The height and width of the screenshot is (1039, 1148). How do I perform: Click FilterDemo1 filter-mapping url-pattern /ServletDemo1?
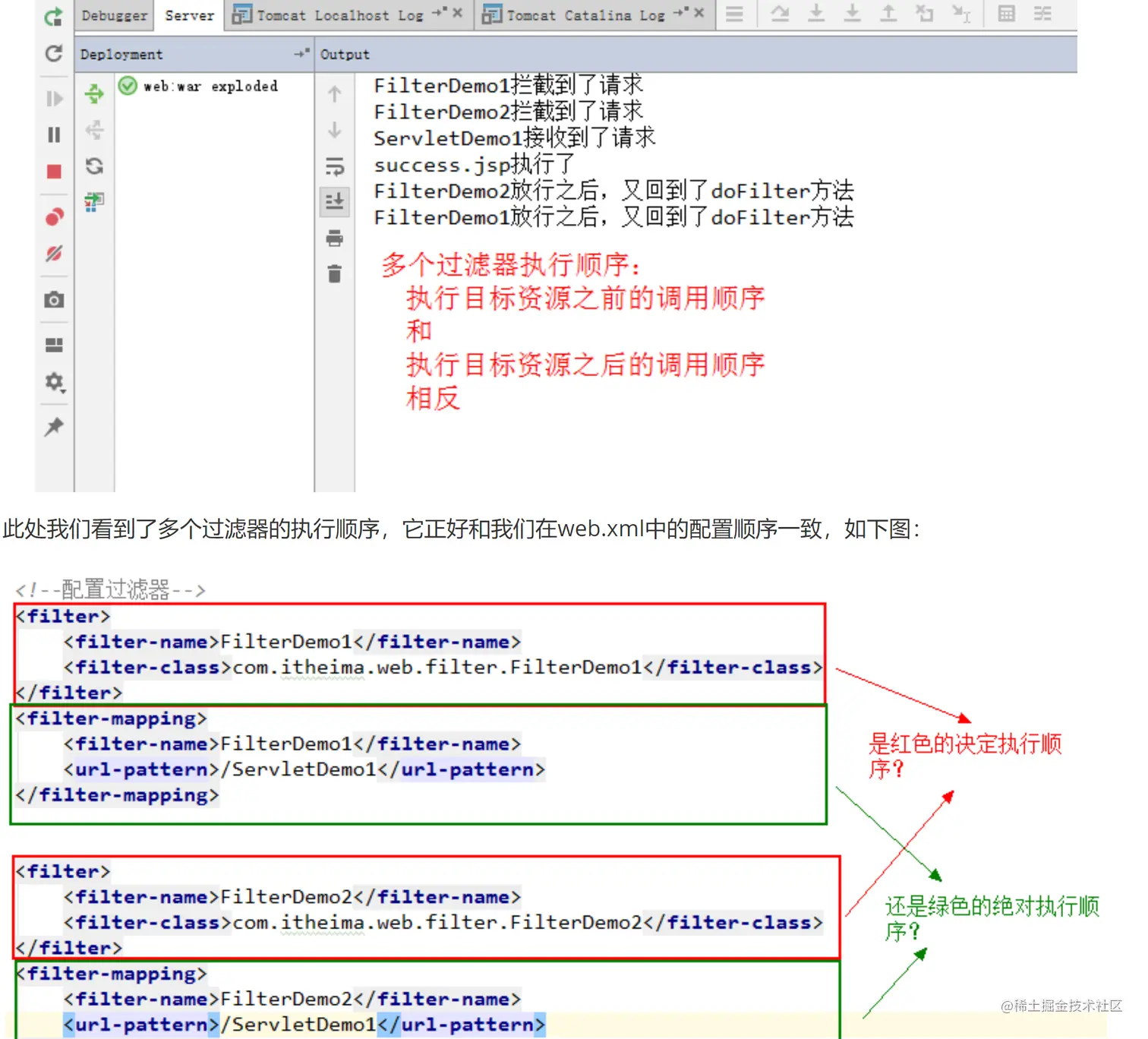(298, 769)
